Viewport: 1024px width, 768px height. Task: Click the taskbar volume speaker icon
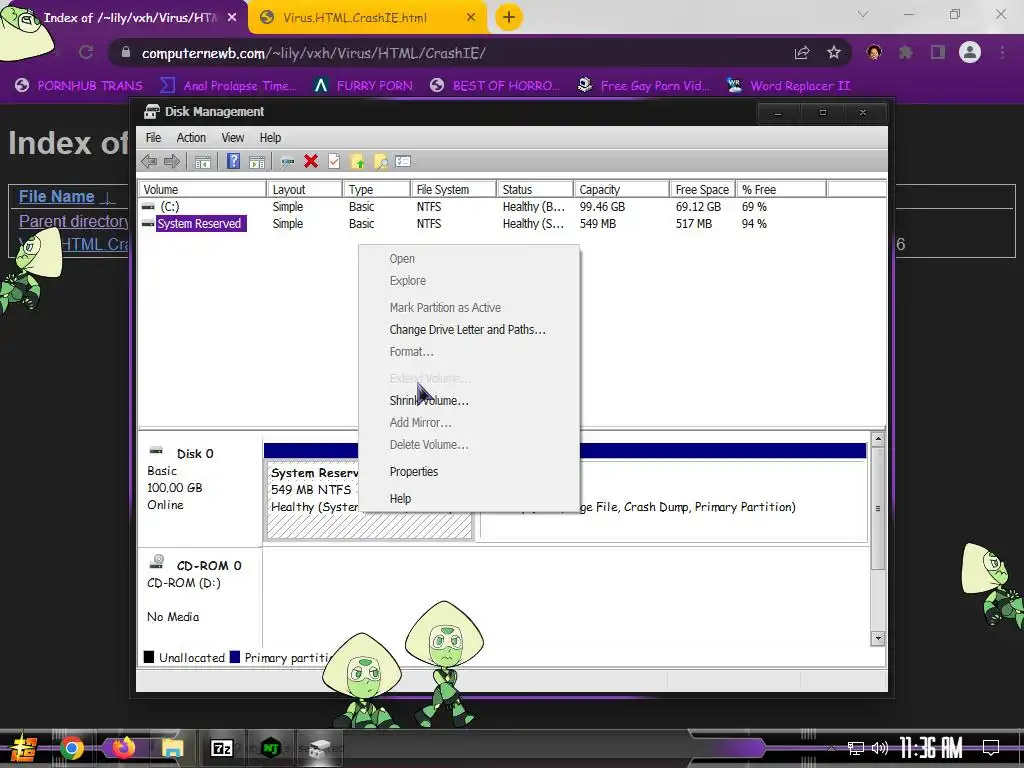880,748
